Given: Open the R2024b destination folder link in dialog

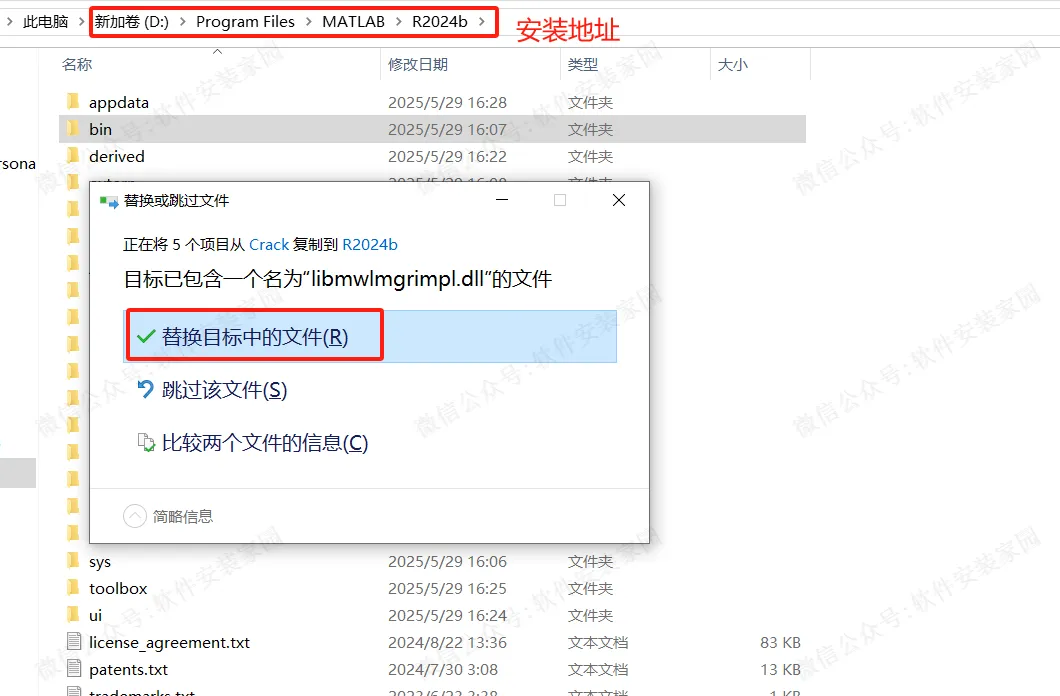Looking at the screenshot, I should 370,245.
